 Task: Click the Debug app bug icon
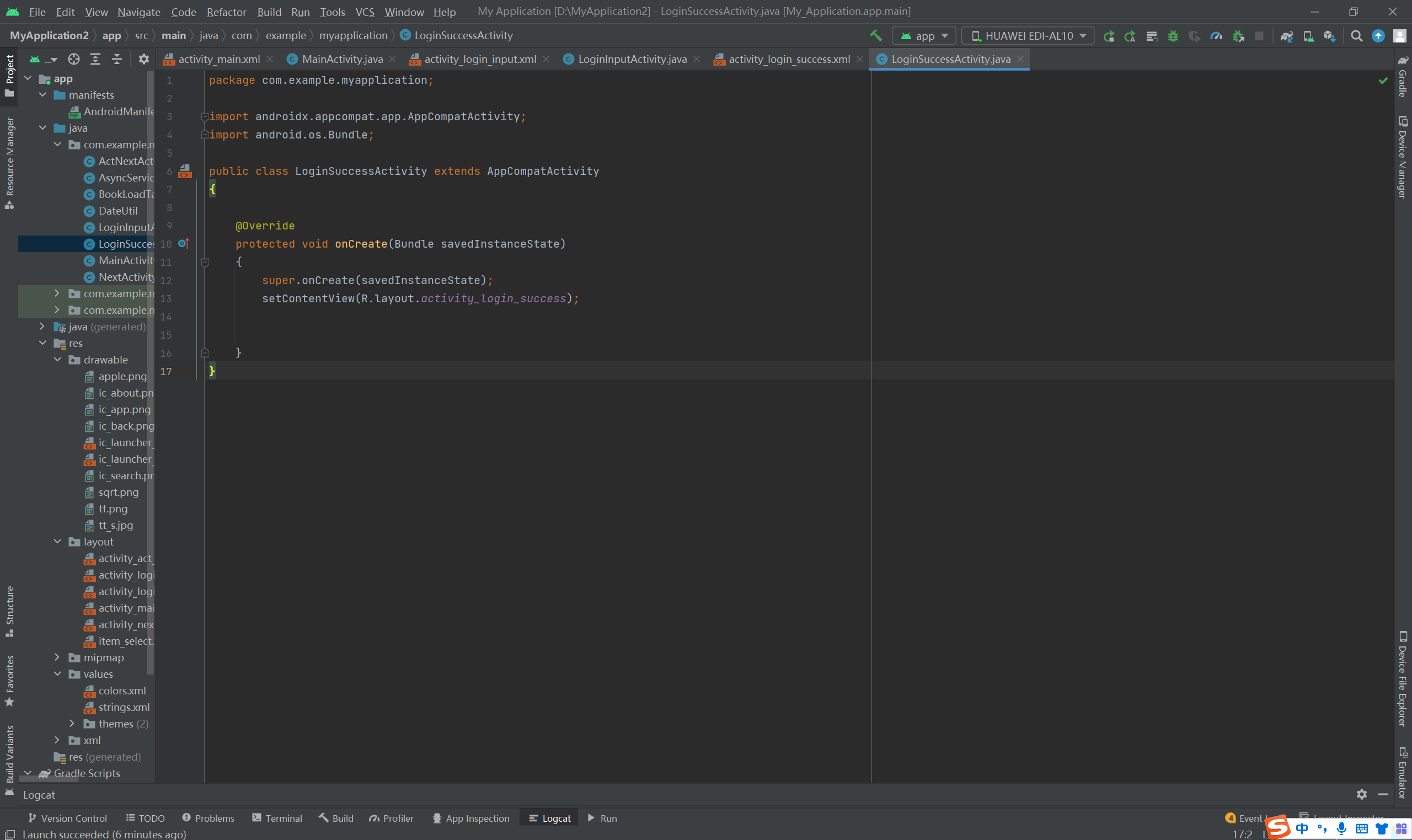[x=1173, y=36]
